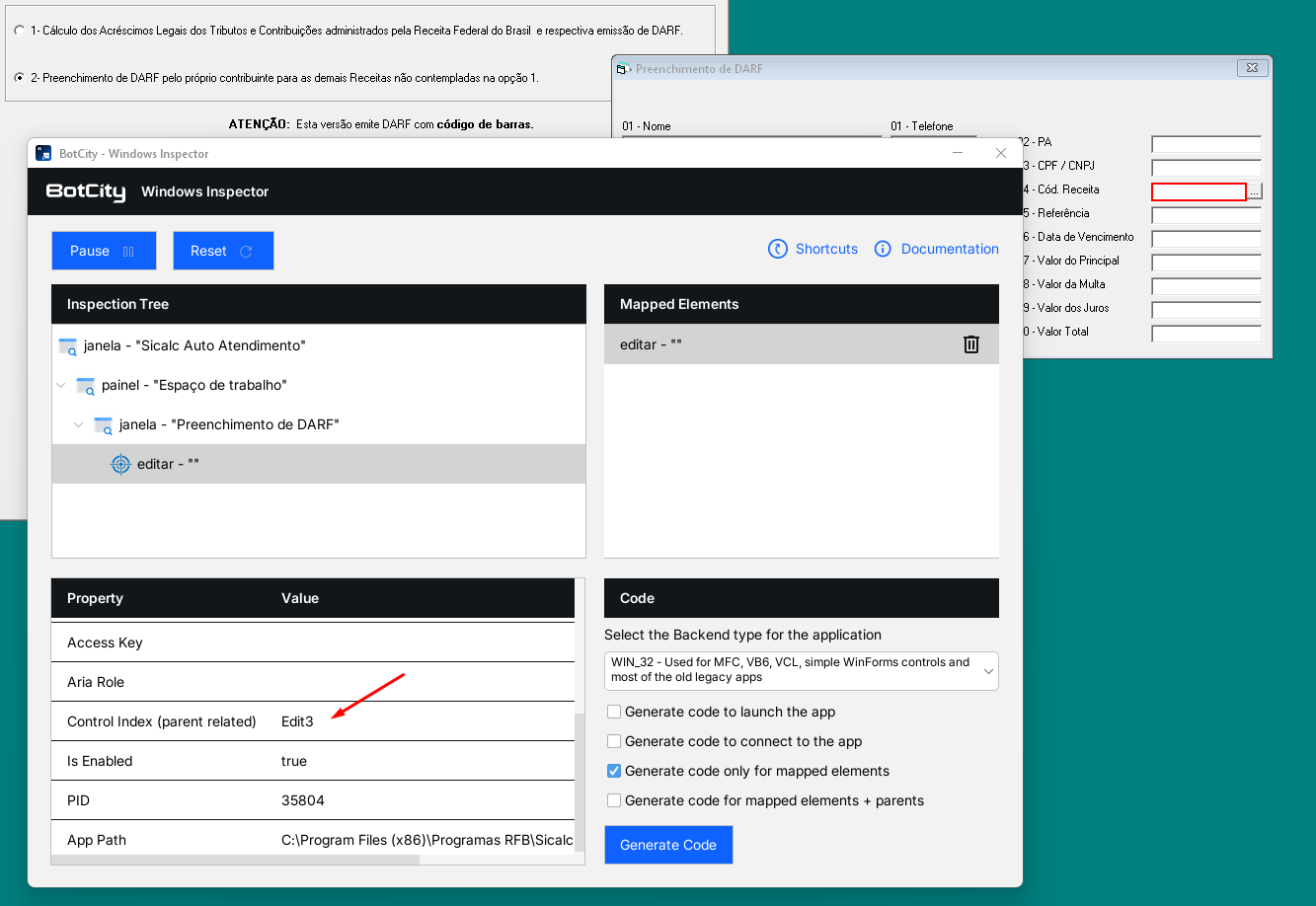This screenshot has width=1316, height=906.
Task: Enable Generate code to launch the app
Action: (614, 712)
